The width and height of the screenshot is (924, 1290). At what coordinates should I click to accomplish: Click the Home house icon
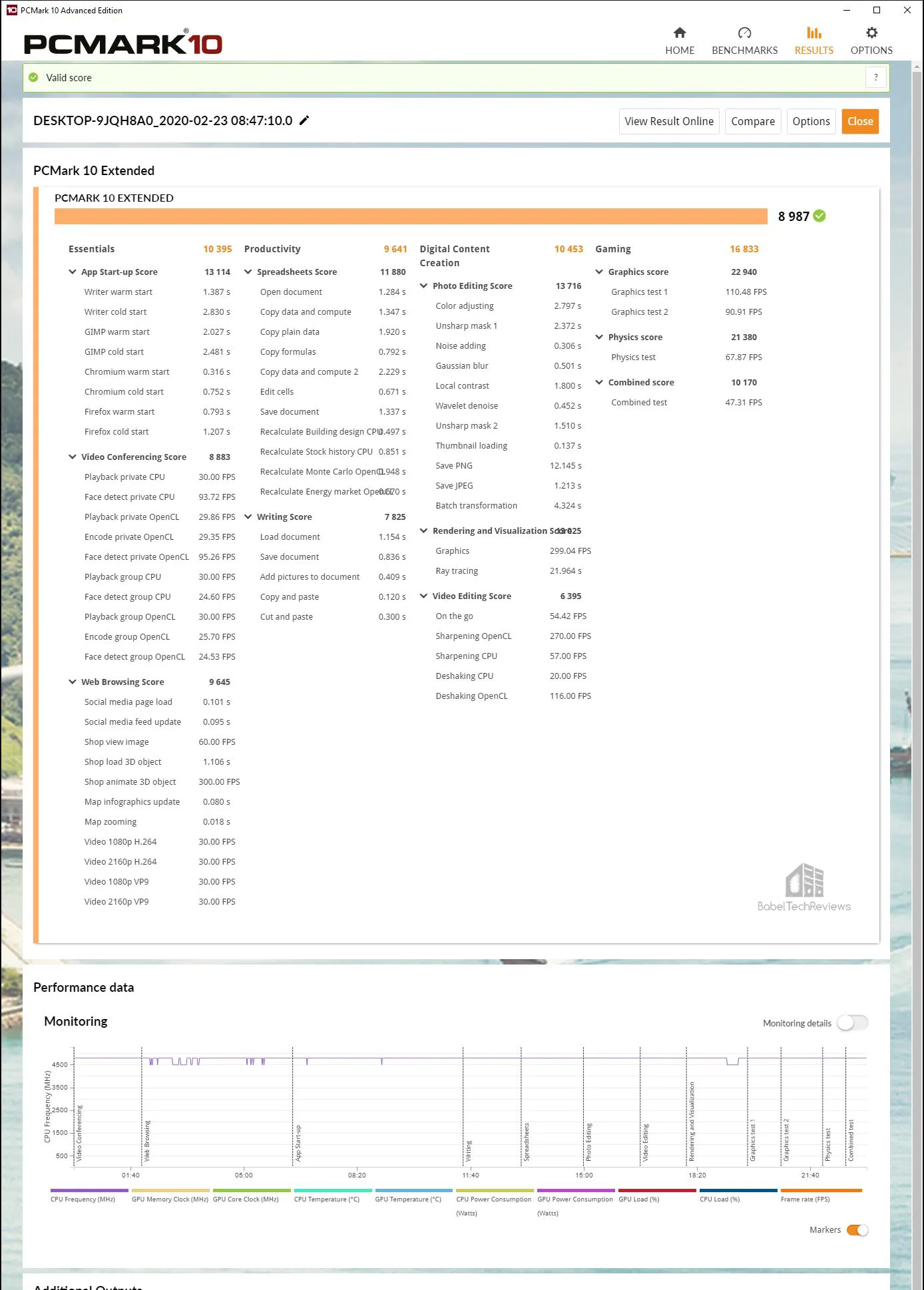[679, 33]
